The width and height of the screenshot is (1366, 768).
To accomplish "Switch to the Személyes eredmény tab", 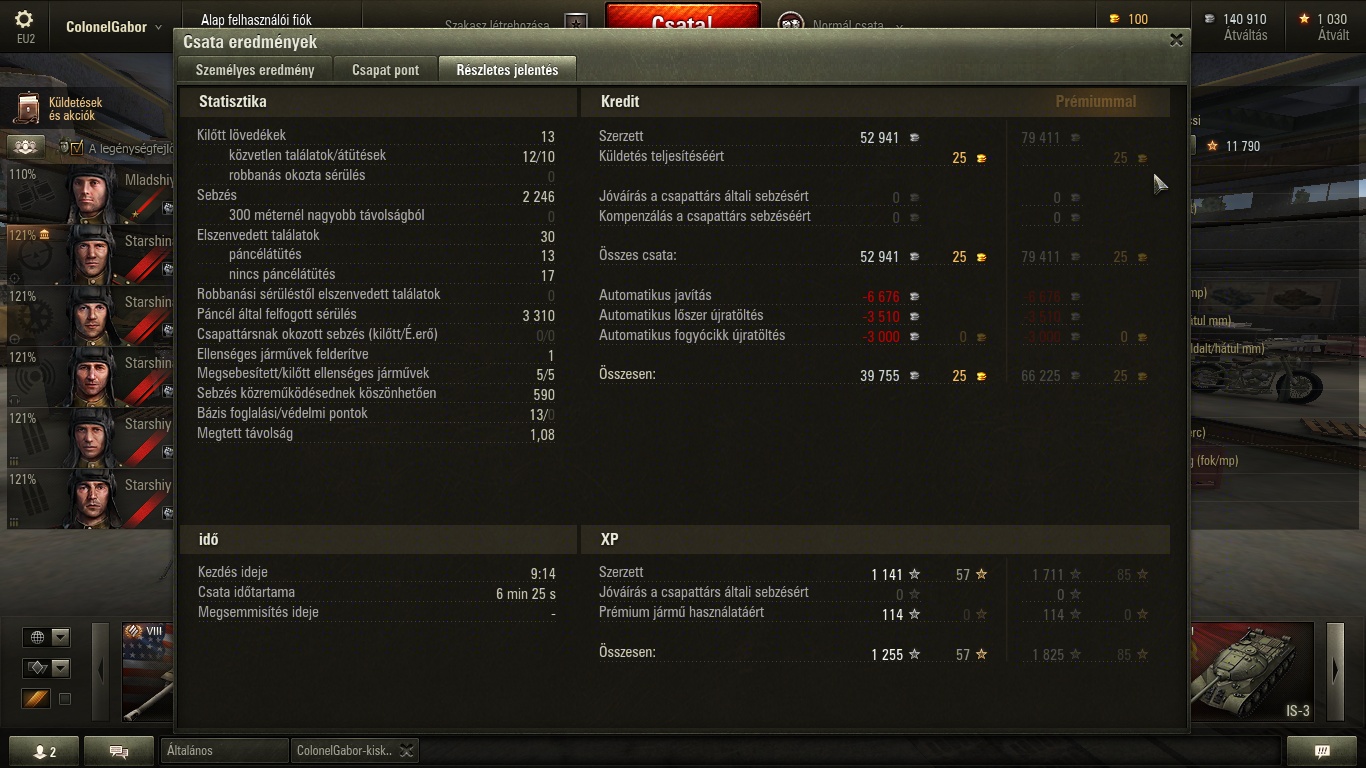I will pos(255,70).
